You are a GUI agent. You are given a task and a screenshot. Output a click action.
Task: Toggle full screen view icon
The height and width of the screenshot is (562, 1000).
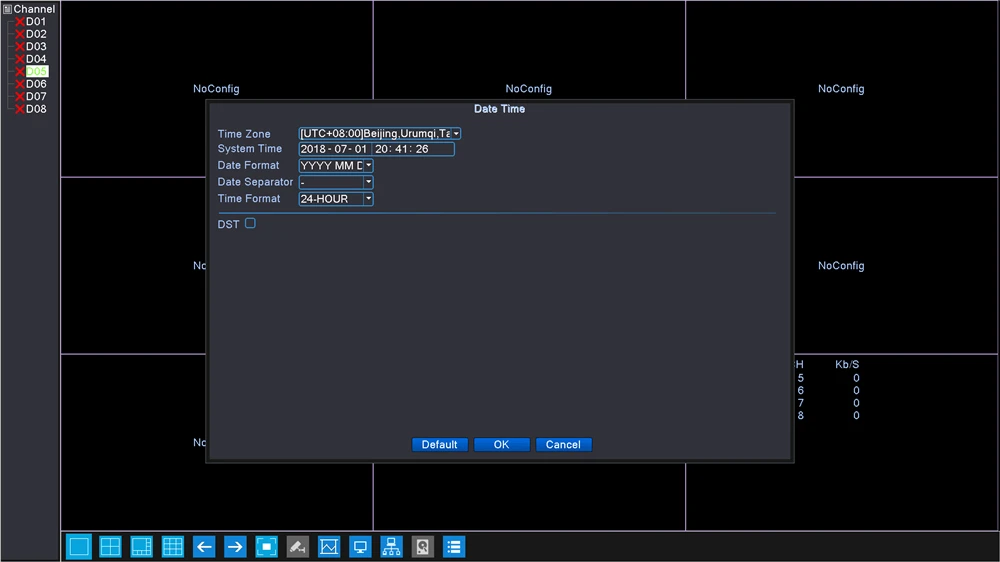coord(267,547)
